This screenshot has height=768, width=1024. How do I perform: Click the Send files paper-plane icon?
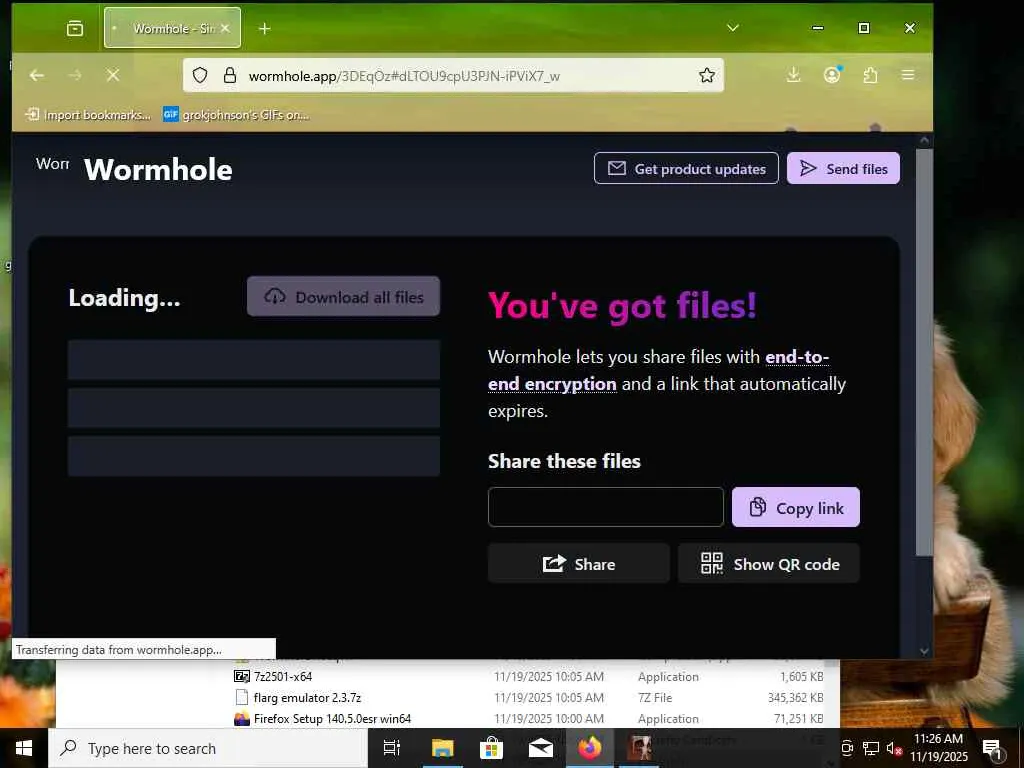[808, 168]
